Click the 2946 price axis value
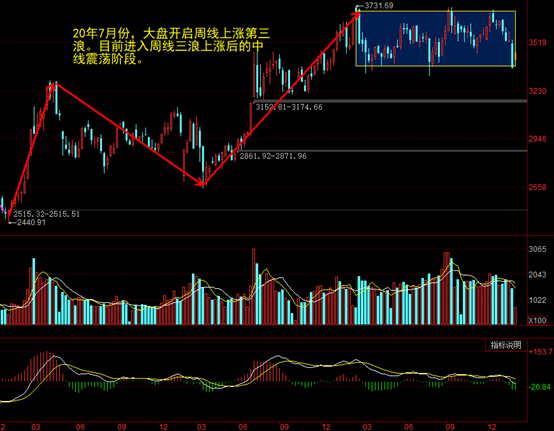 [537, 139]
